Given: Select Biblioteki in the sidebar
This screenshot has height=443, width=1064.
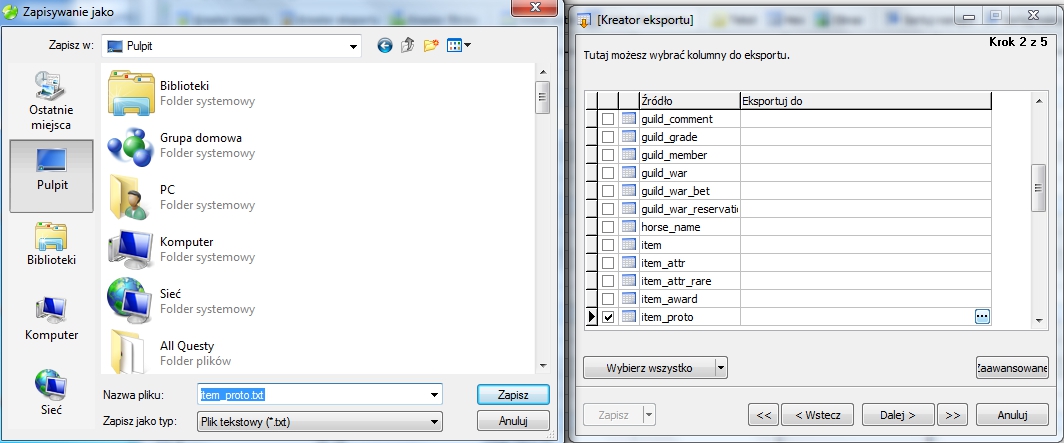Looking at the screenshot, I should click(x=52, y=244).
